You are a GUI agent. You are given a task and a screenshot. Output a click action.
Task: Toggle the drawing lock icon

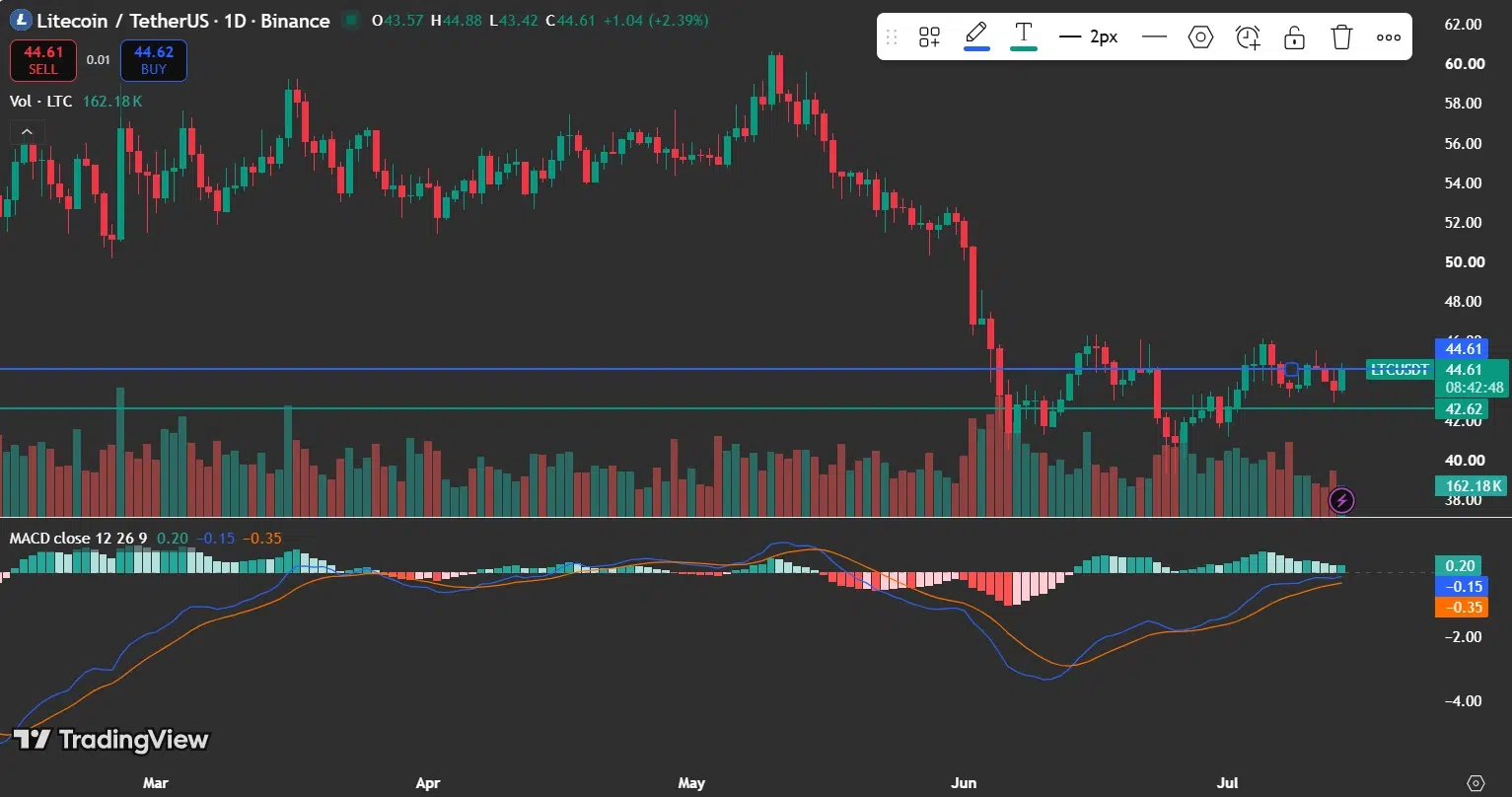tap(1295, 37)
